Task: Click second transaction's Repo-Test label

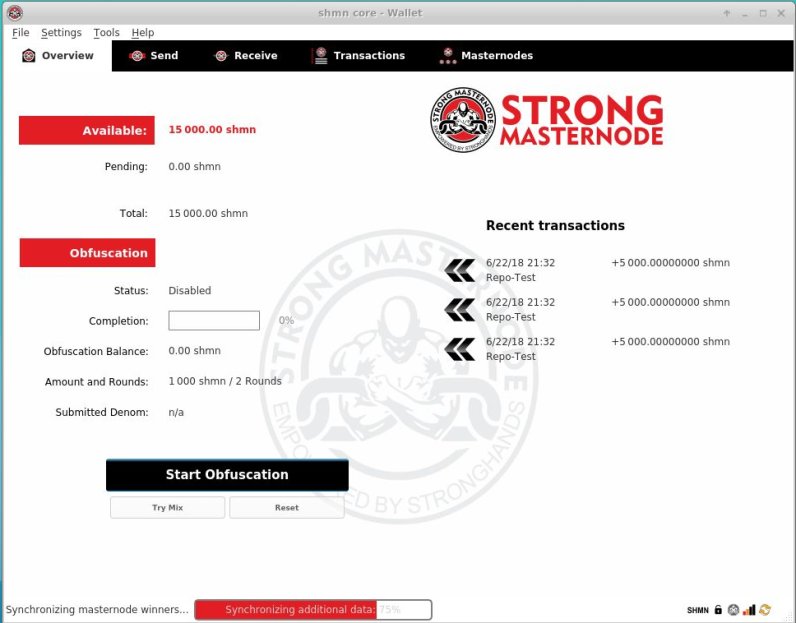Action: (x=511, y=317)
